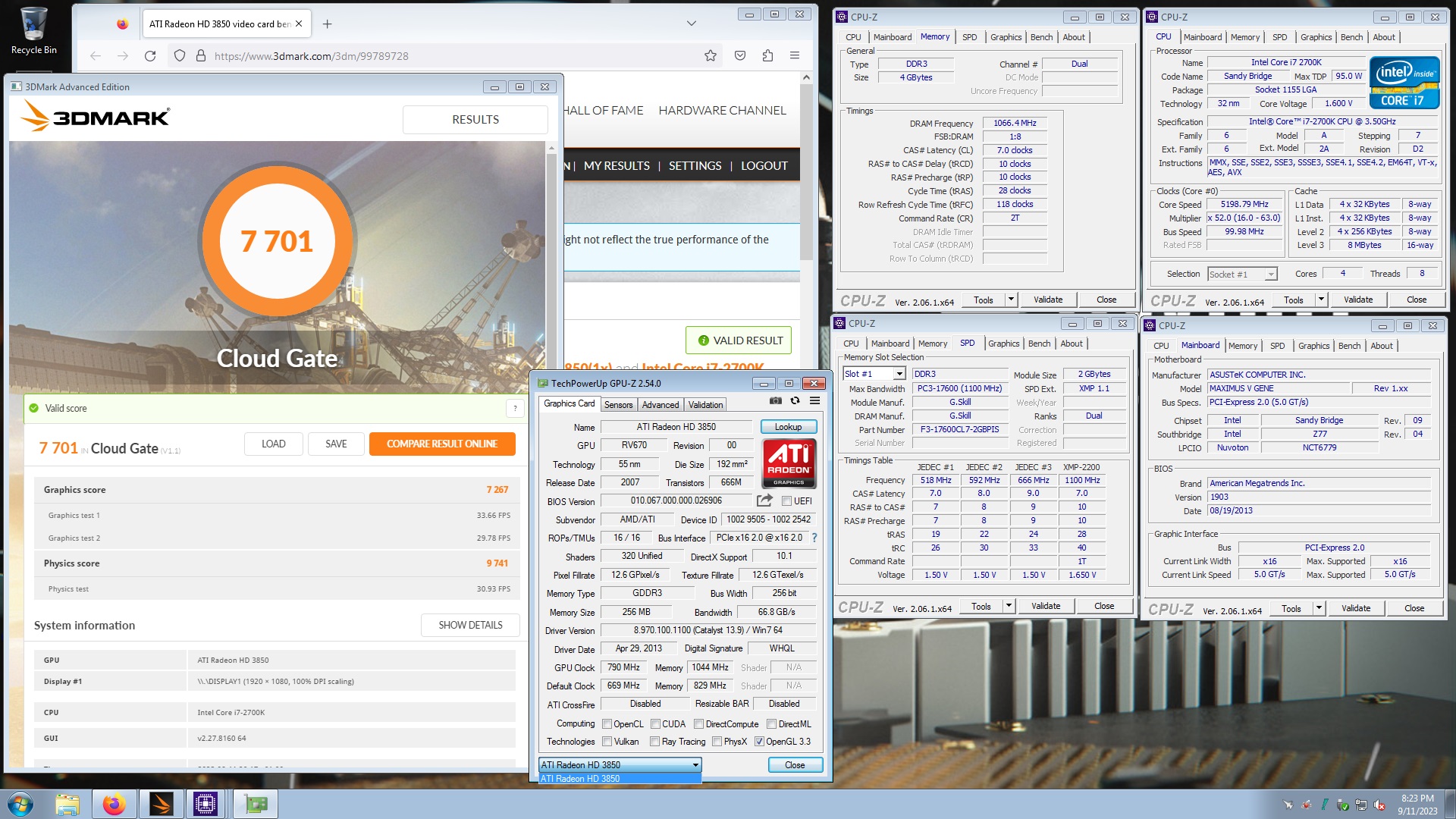1456x819 pixels.
Task: Expand Tools arrow in CPU-Z SPD window
Action: point(1008,607)
